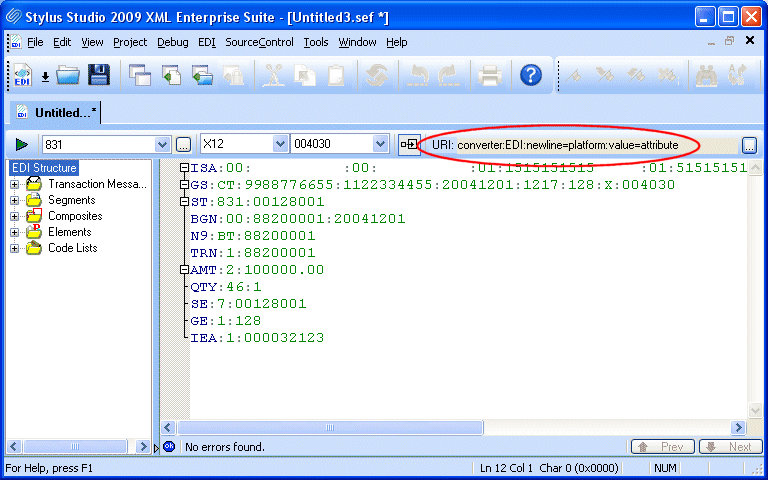Collapse the GS segment line
Viewport: 768px width, 480px height.
point(184,185)
